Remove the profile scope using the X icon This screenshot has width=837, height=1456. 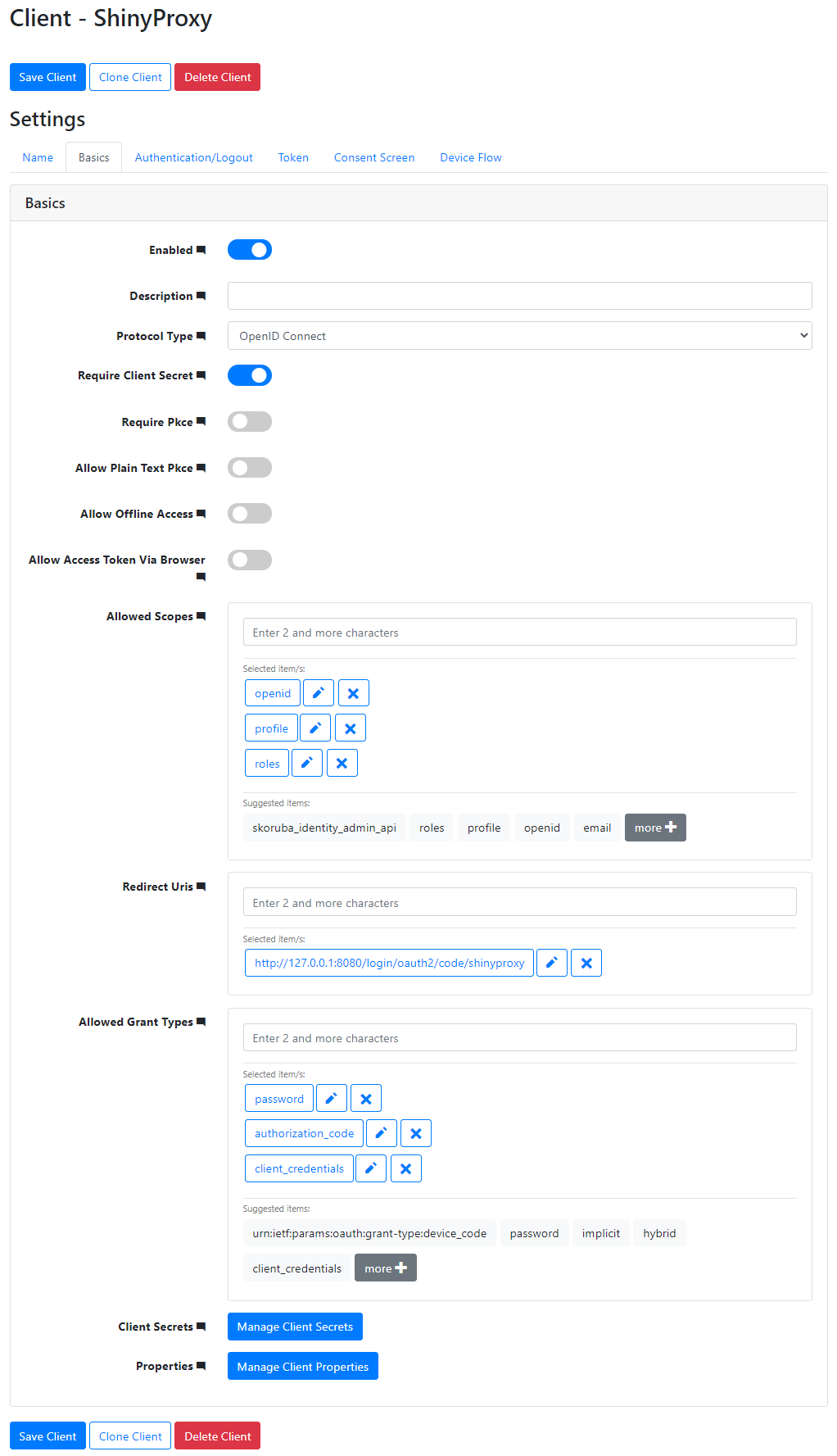click(351, 728)
